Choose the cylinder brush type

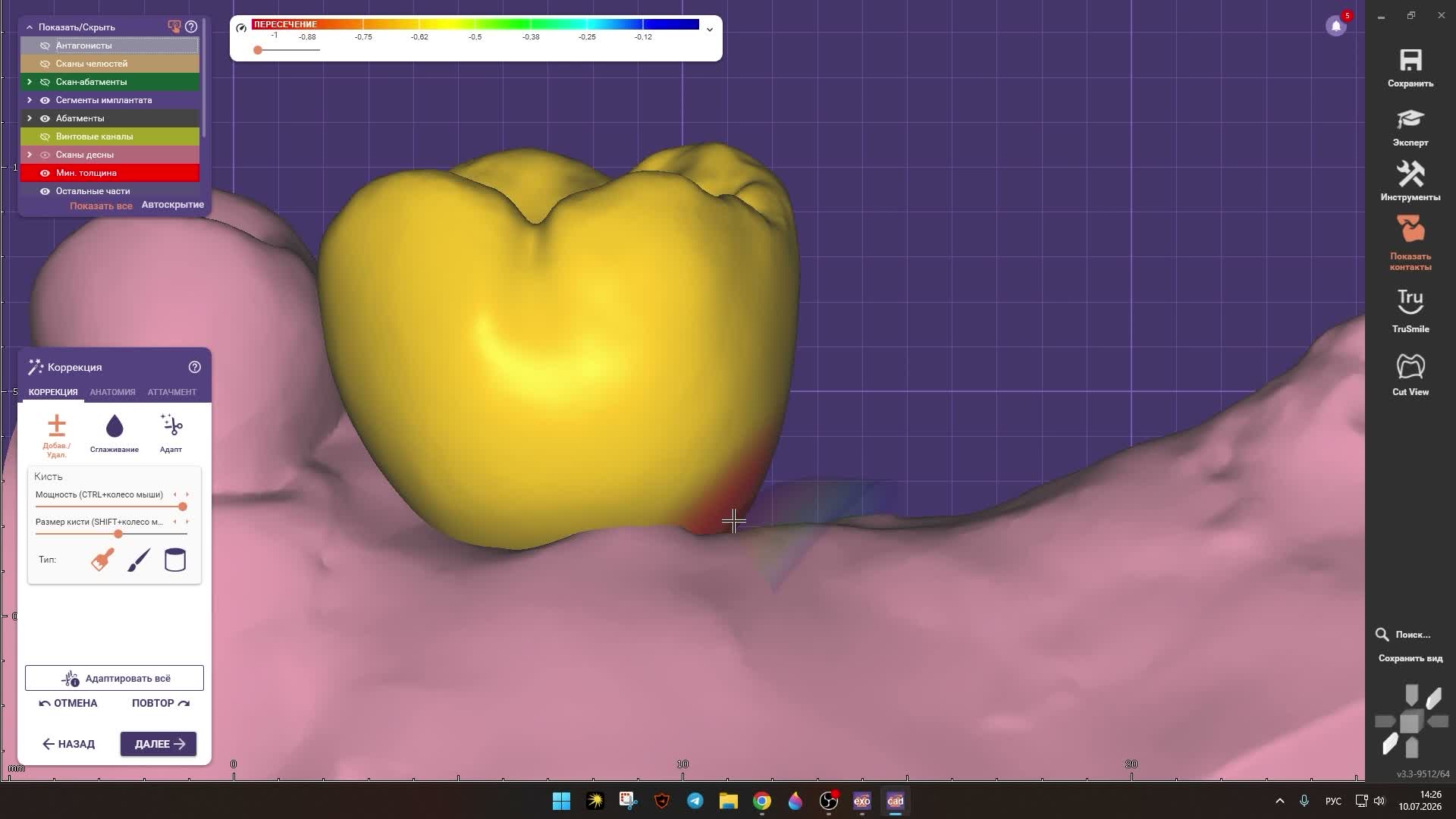coord(175,560)
